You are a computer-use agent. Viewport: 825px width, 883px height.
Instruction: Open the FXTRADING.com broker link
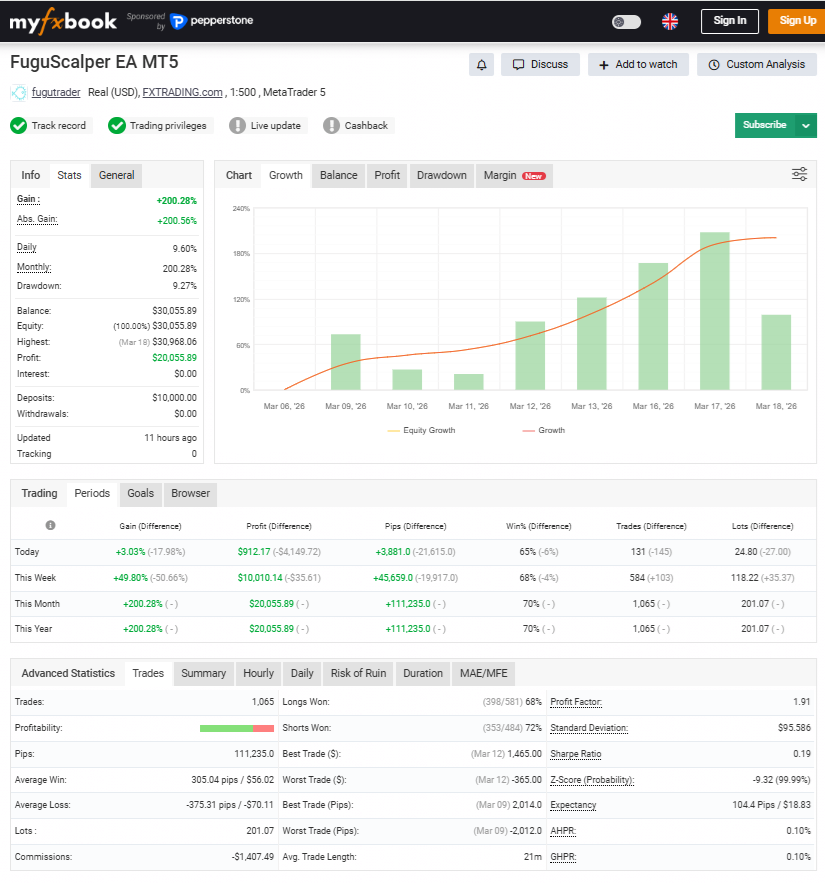(182, 92)
